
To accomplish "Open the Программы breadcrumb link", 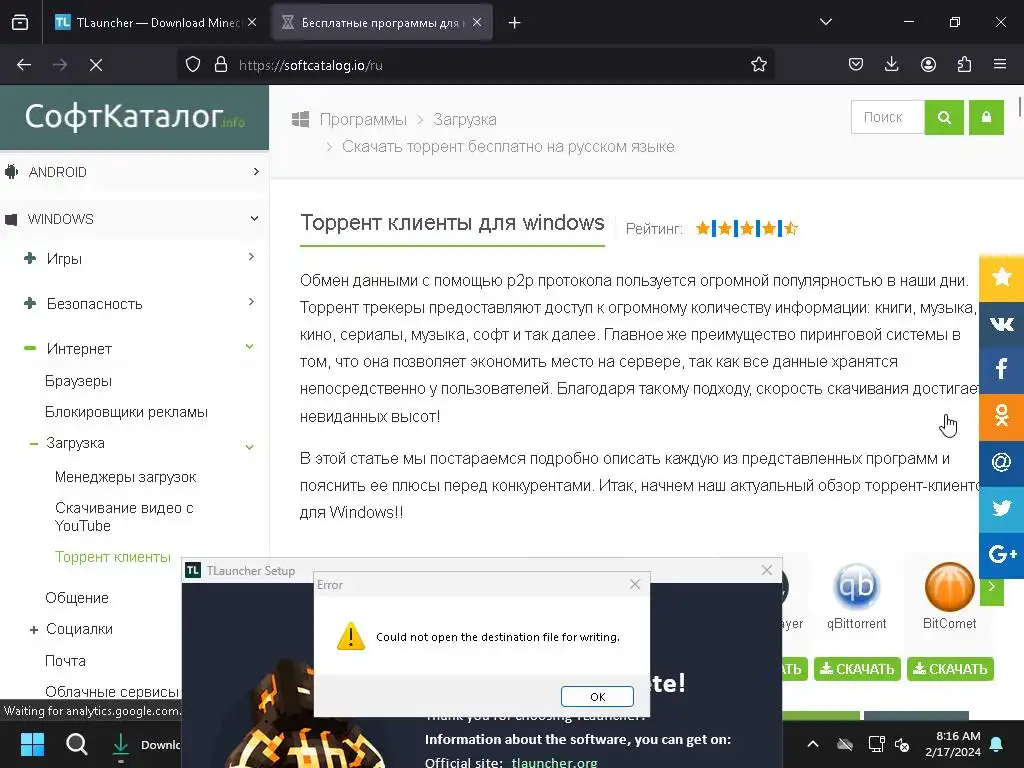I will tap(363, 120).
